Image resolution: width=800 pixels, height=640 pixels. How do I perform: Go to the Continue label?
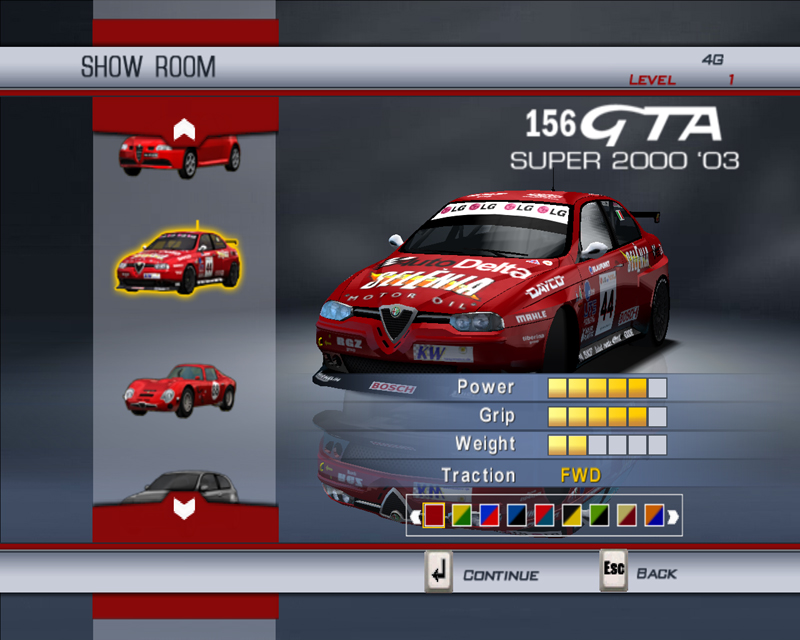tap(501, 576)
